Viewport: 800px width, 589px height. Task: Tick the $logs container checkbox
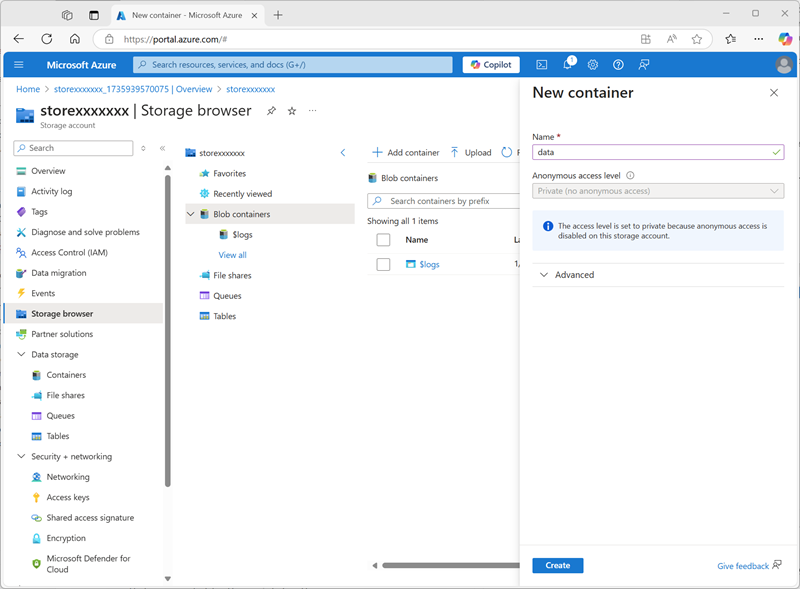click(x=383, y=264)
